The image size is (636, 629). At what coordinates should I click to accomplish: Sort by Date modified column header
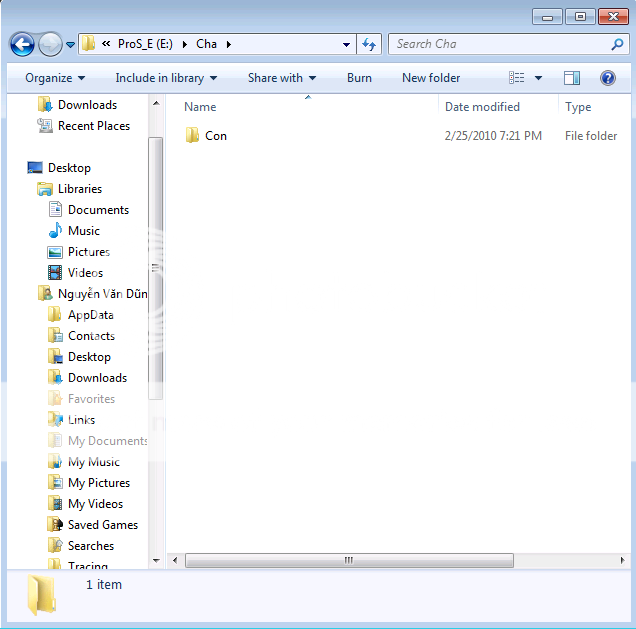pyautogui.click(x=482, y=107)
